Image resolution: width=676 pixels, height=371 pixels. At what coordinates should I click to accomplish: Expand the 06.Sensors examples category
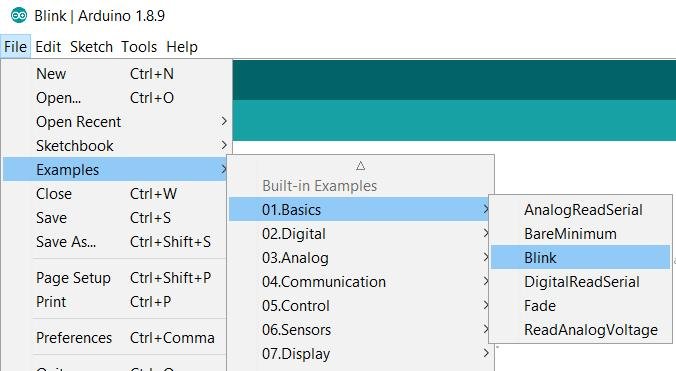coord(360,330)
